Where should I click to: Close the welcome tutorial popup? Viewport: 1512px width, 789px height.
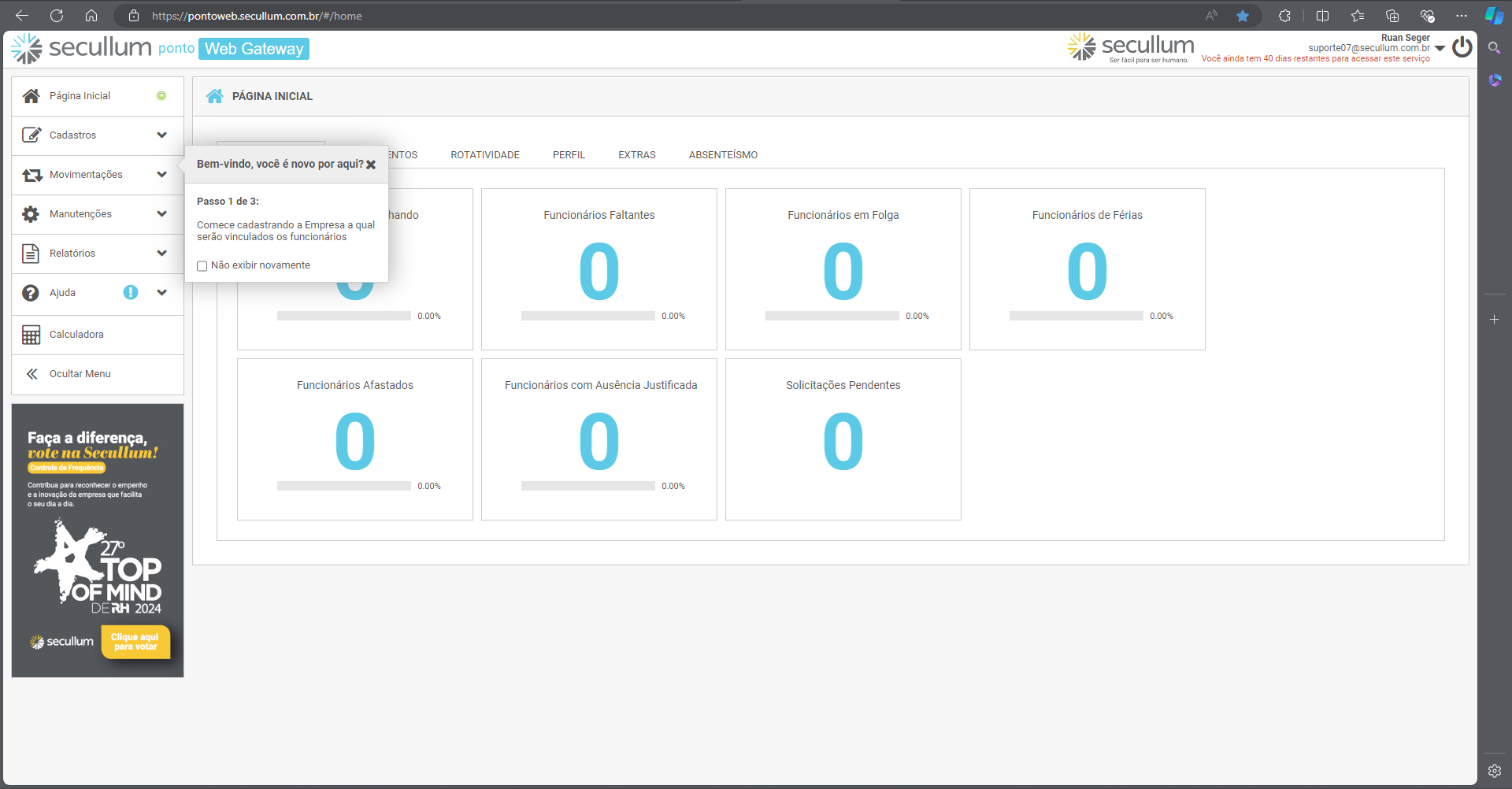coord(371,165)
